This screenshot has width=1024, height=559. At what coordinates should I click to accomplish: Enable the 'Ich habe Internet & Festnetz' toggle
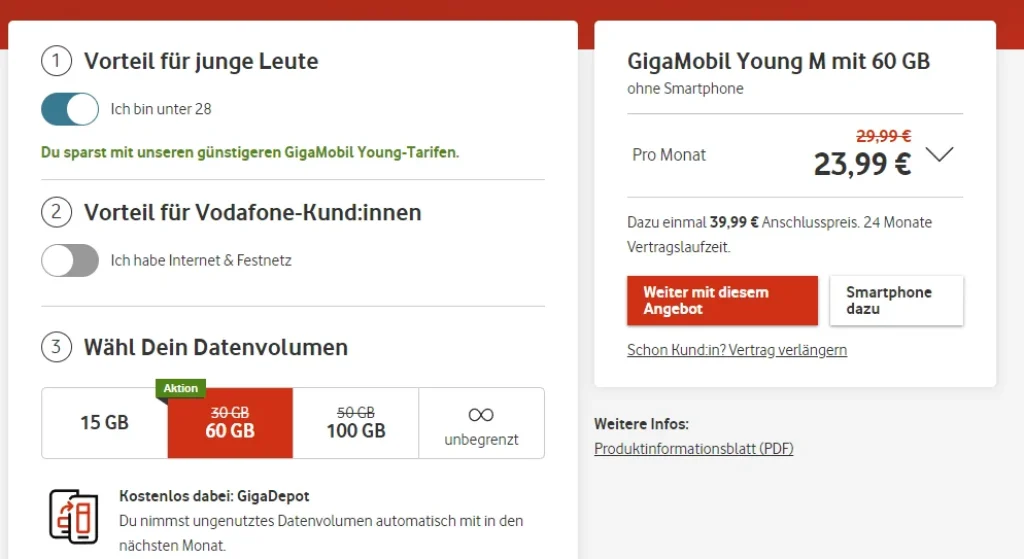pyautogui.click(x=70, y=260)
